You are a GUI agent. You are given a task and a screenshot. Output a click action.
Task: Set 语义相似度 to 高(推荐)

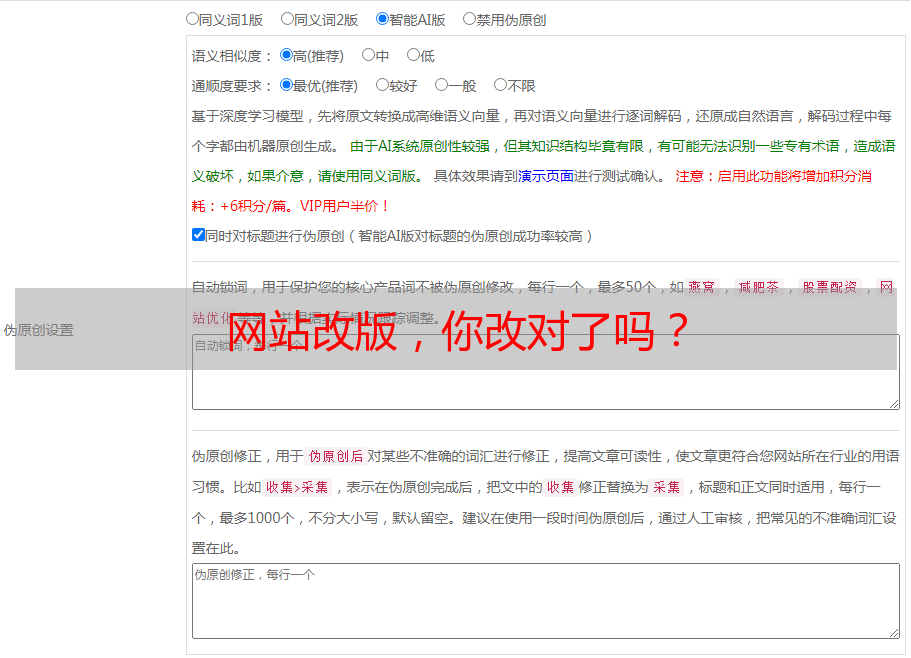pyautogui.click(x=286, y=55)
